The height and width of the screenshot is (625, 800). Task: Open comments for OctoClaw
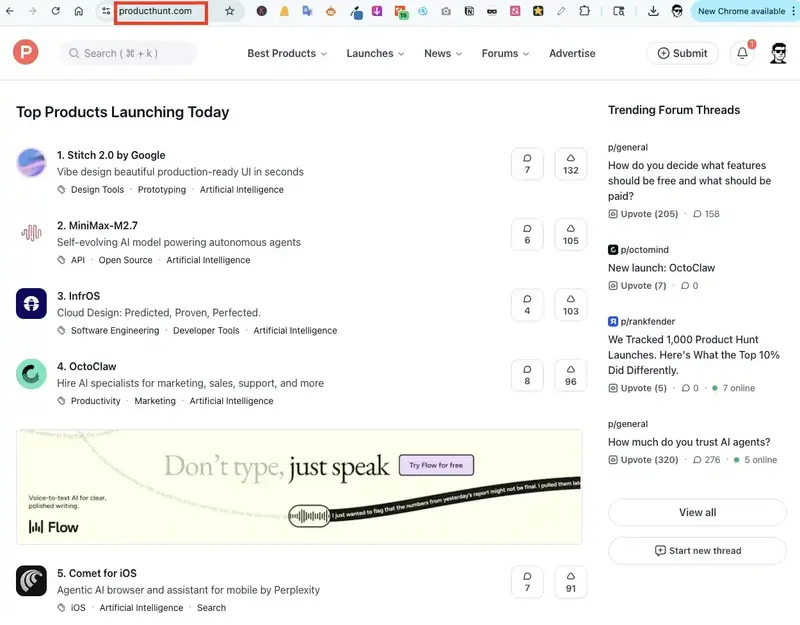527,376
